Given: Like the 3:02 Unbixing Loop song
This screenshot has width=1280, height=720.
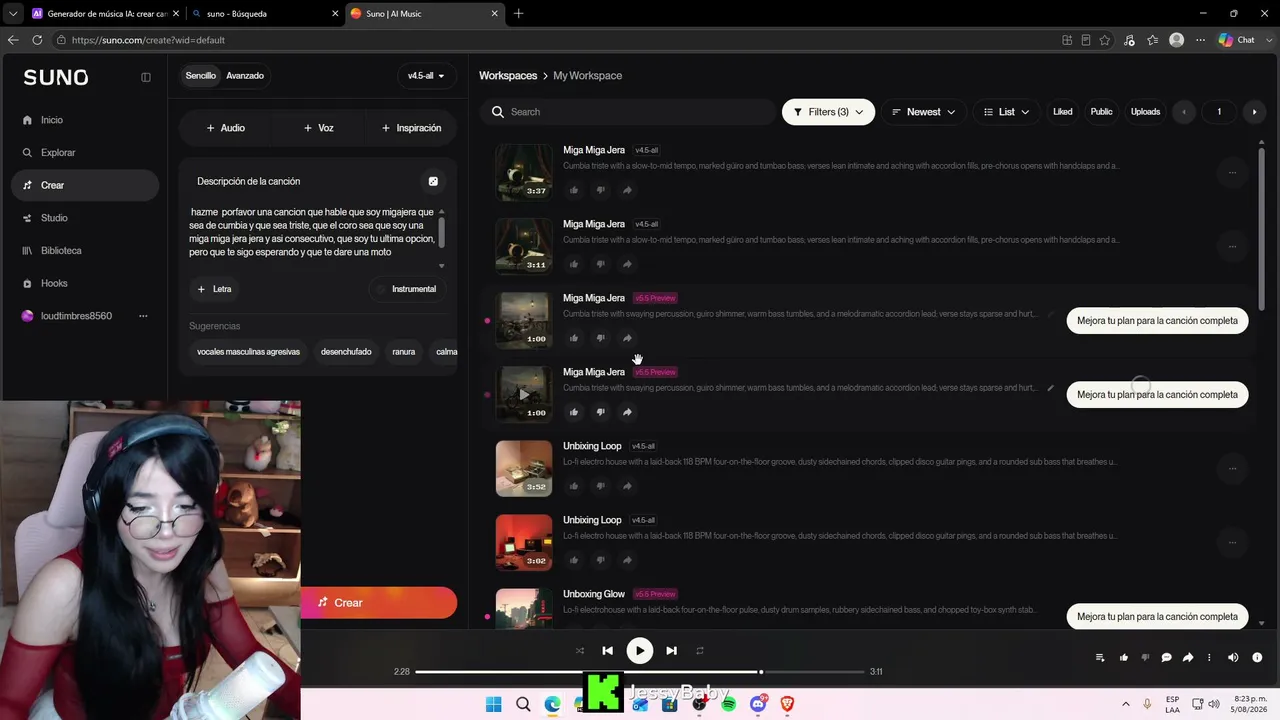Looking at the screenshot, I should tap(574, 560).
